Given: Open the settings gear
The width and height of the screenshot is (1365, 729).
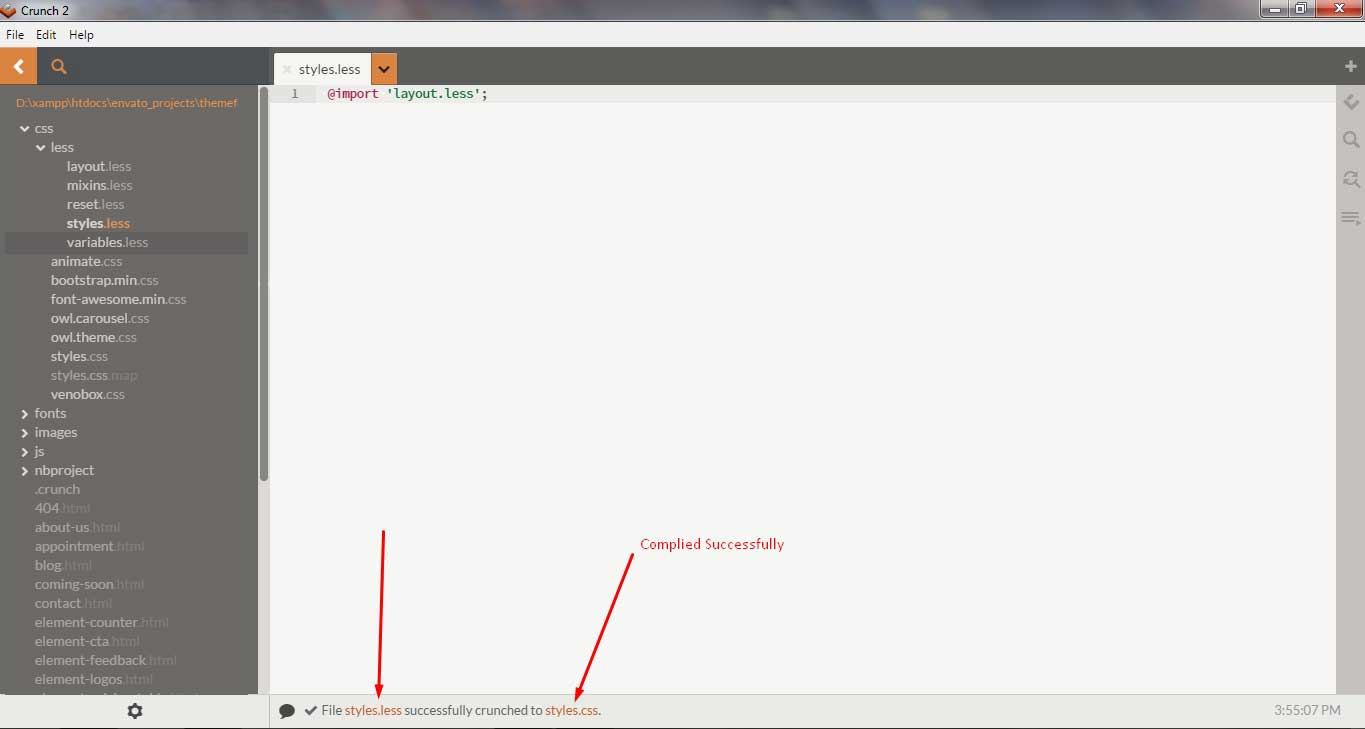Looking at the screenshot, I should click(x=135, y=711).
